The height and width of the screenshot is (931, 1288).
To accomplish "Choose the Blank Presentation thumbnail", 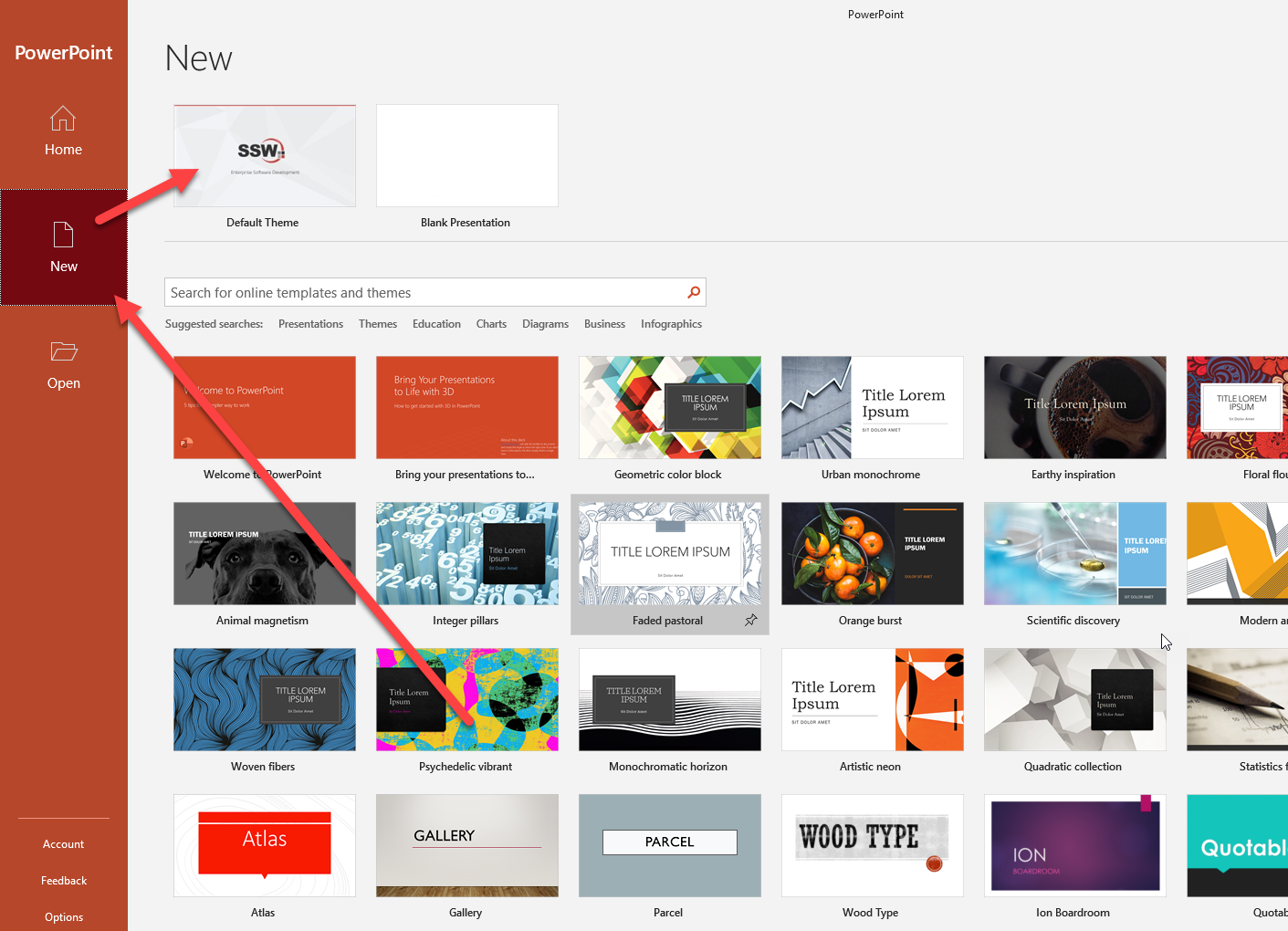I will coord(466,156).
